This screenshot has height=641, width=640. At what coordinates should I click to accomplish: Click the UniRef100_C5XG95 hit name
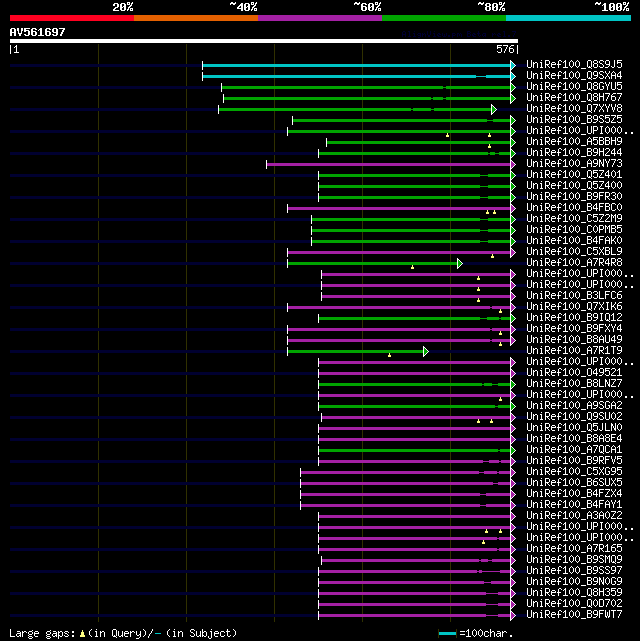pyautogui.click(x=574, y=472)
